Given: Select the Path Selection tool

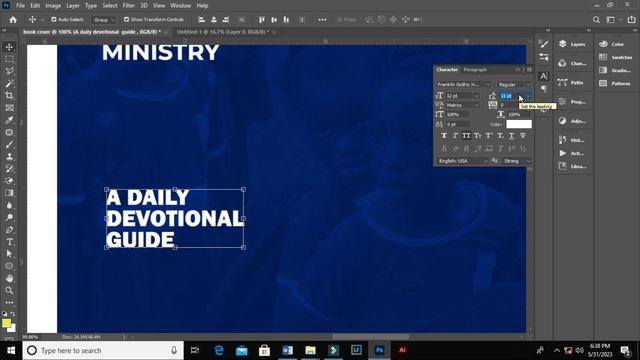Looking at the screenshot, I should (x=9, y=254).
